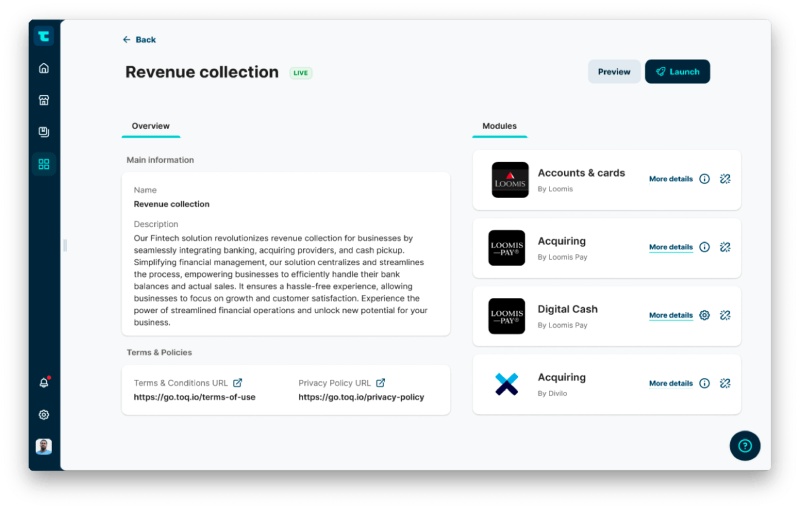Viewport: 800px width, 509px height.
Task: Click the info icon for Accounts & cards
Action: (704, 179)
